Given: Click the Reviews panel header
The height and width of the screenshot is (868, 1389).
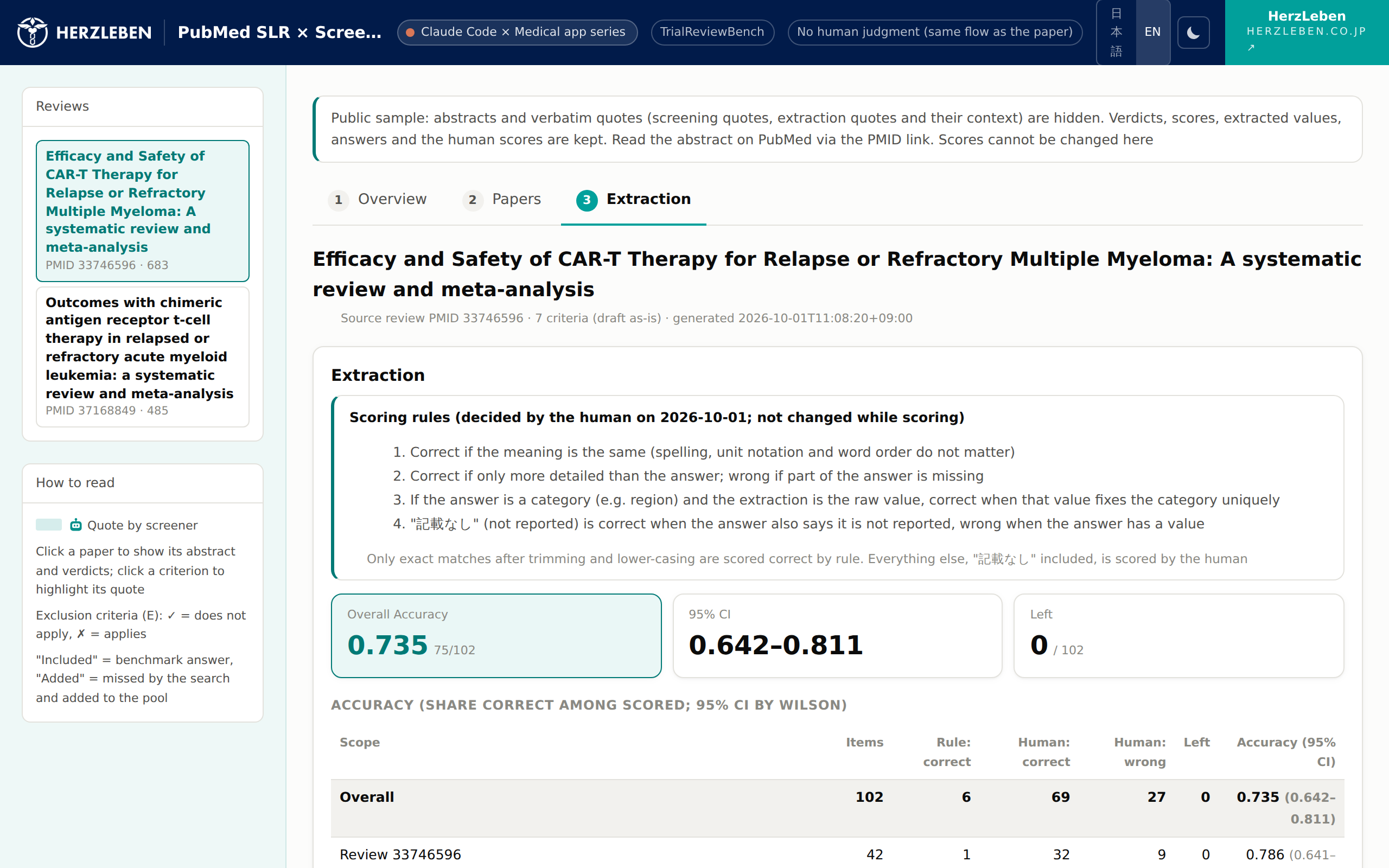Looking at the screenshot, I should [142, 107].
